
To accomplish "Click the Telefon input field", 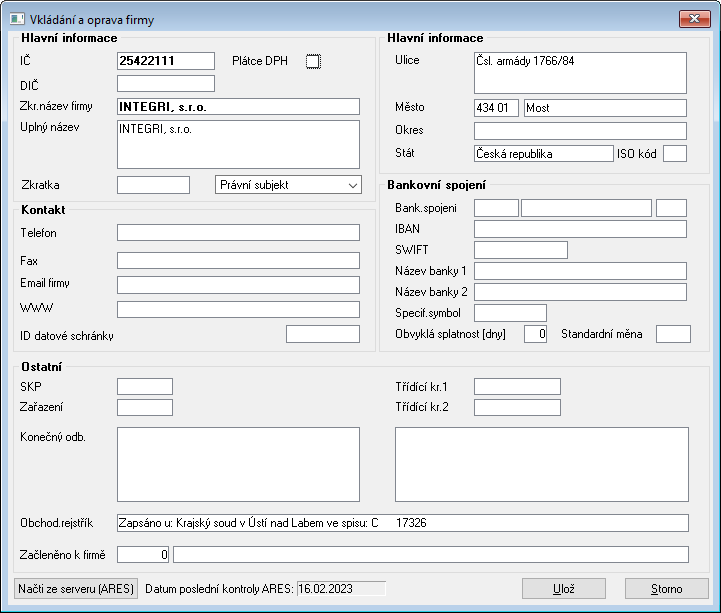I will click(238, 232).
